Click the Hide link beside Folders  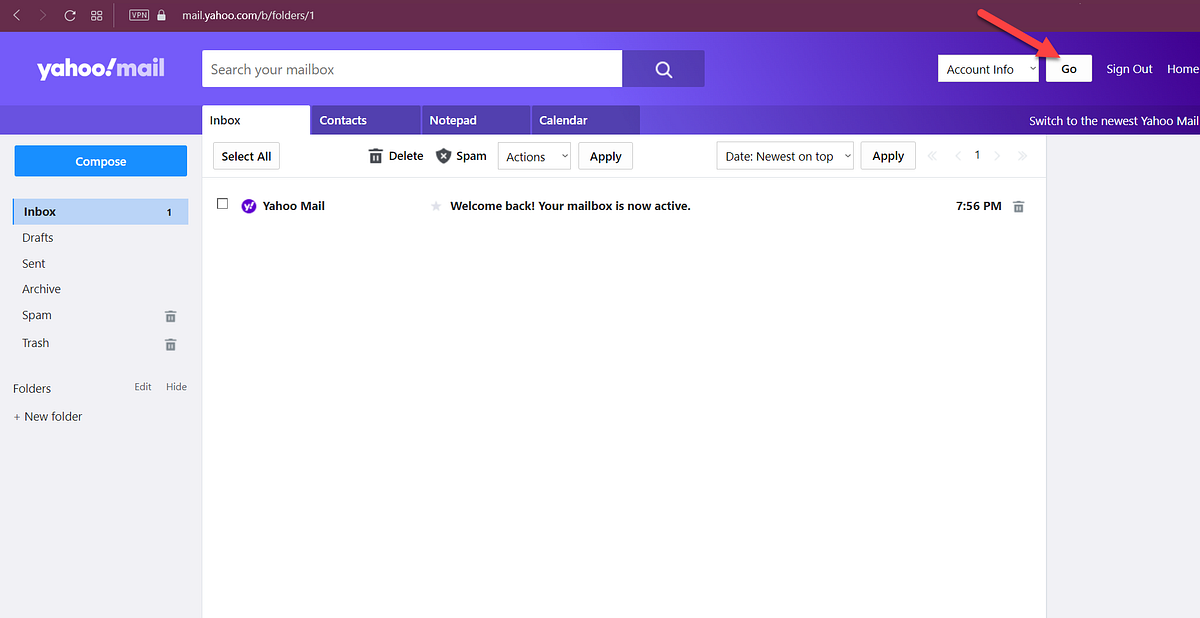[176, 387]
